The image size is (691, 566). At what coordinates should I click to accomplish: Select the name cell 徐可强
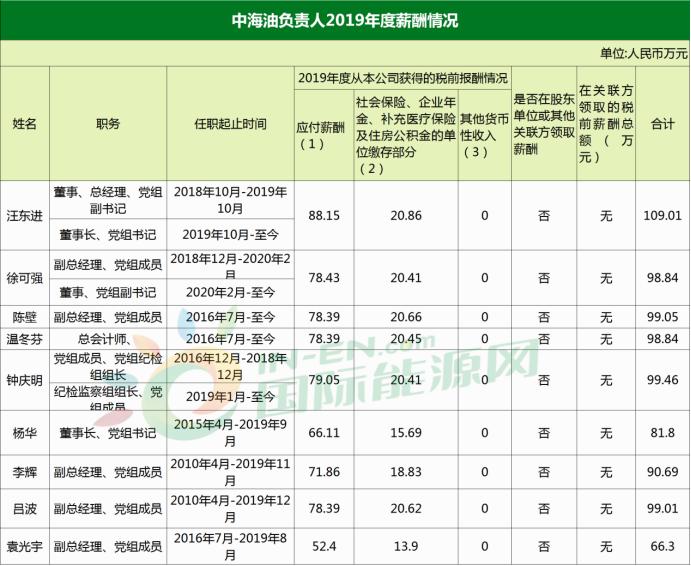click(25, 278)
